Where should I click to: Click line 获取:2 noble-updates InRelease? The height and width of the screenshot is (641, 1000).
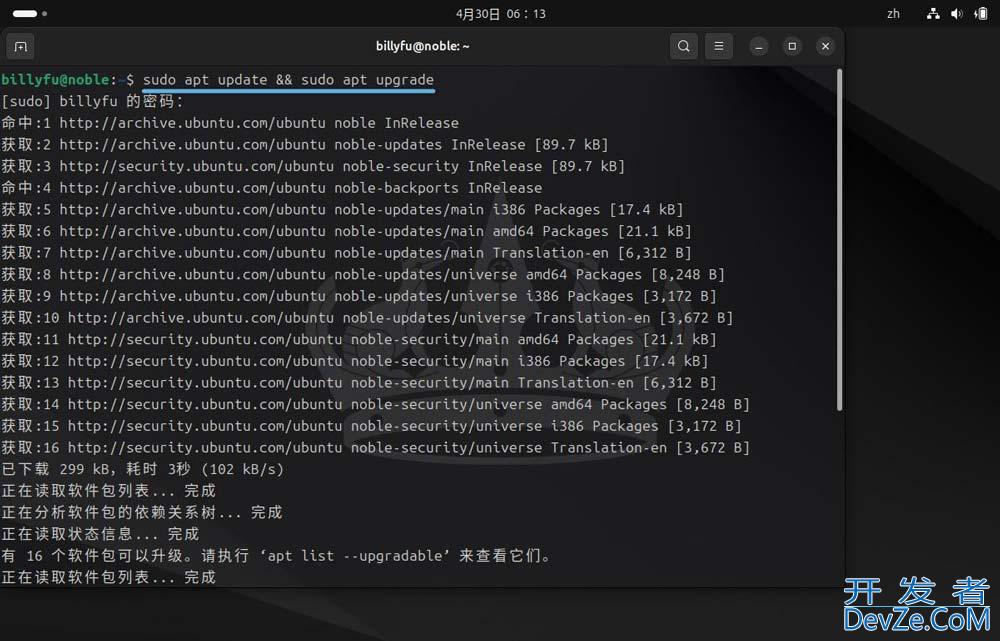(x=305, y=145)
